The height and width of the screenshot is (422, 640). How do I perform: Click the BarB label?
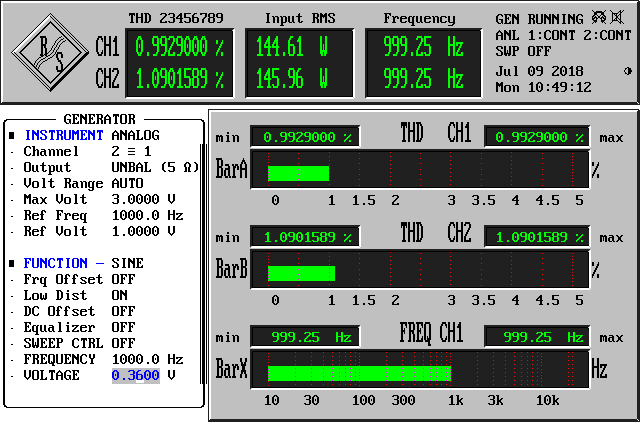231,269
